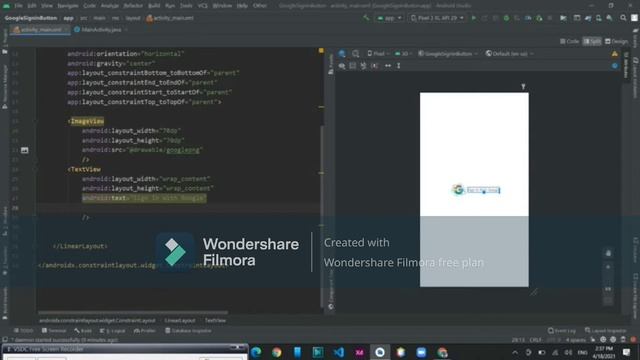
Task: Open the Layout Inspector tool window
Action: click(x=606, y=331)
